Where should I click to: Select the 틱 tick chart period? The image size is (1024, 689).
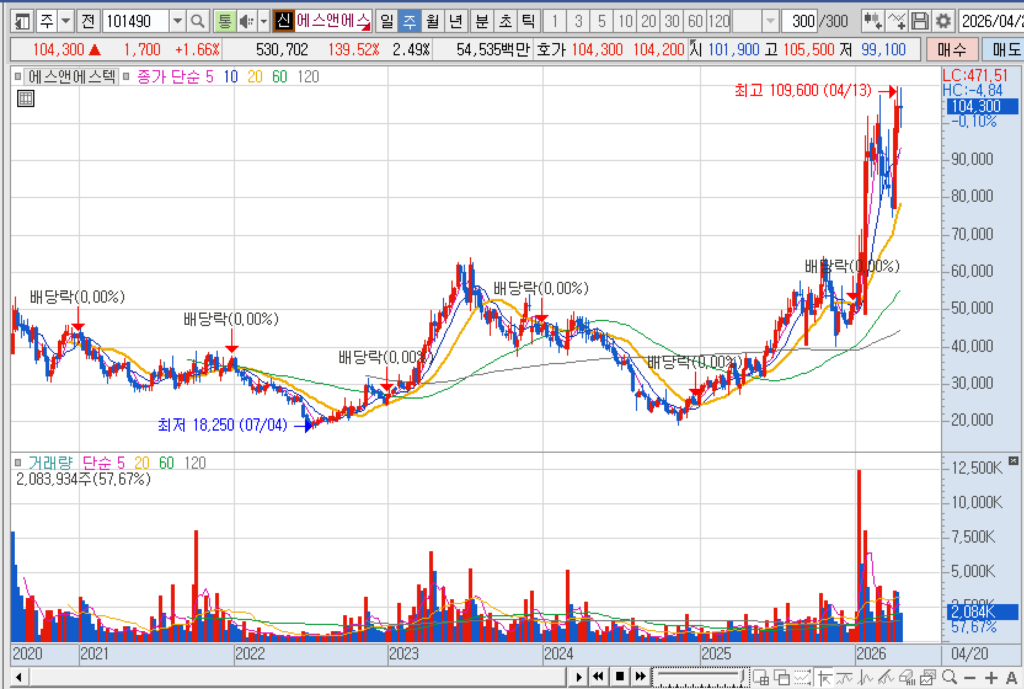click(528, 22)
